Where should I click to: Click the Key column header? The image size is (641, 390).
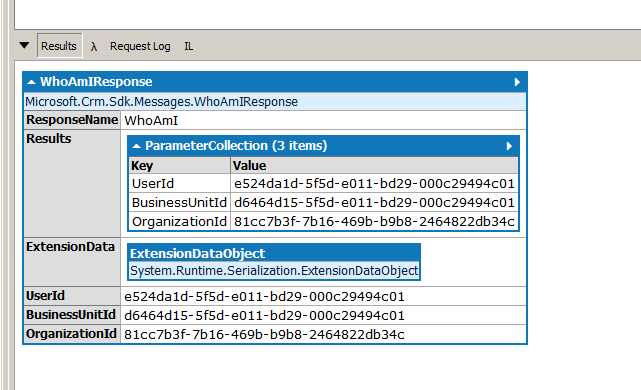coord(179,166)
